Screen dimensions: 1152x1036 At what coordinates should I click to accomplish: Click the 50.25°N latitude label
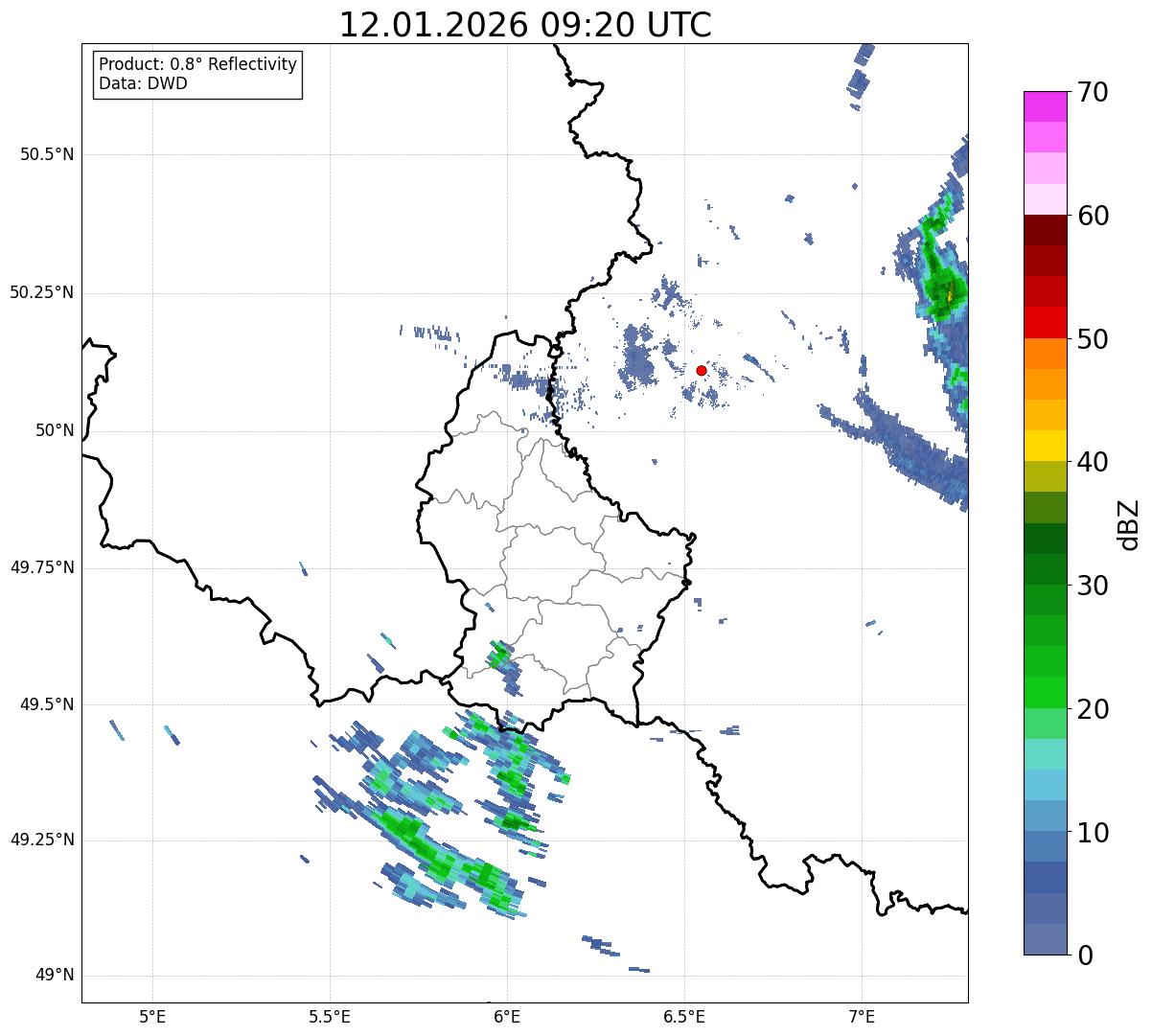[41, 292]
